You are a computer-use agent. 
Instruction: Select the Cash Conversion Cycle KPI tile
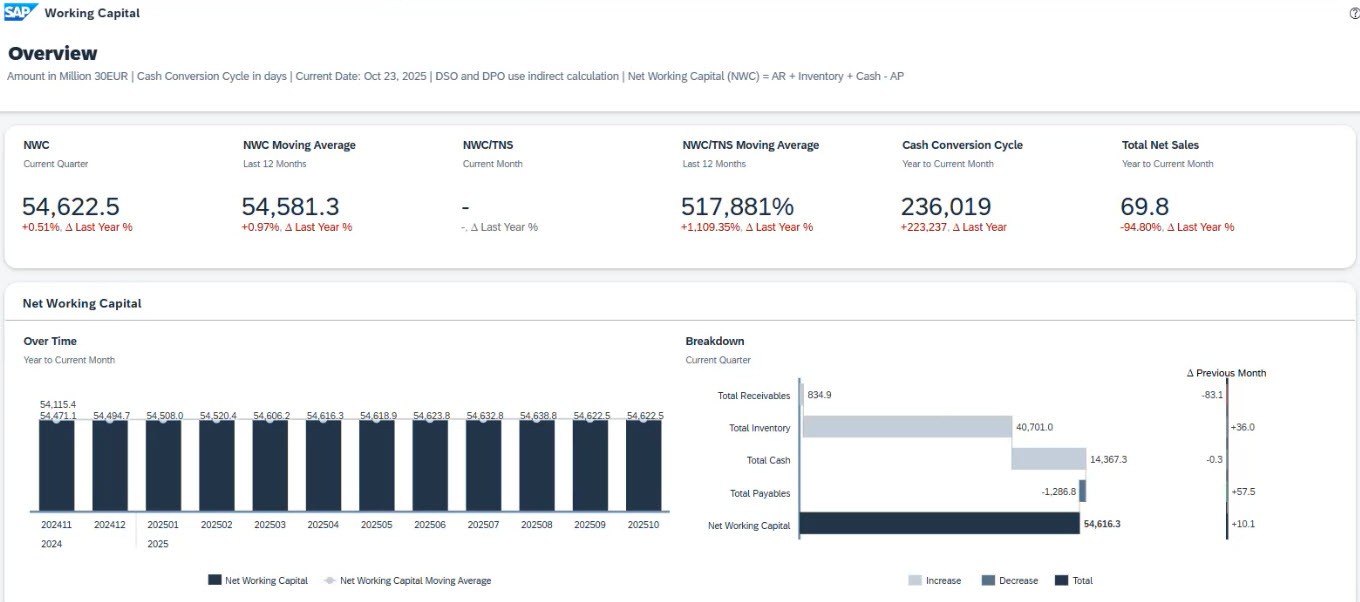962,185
